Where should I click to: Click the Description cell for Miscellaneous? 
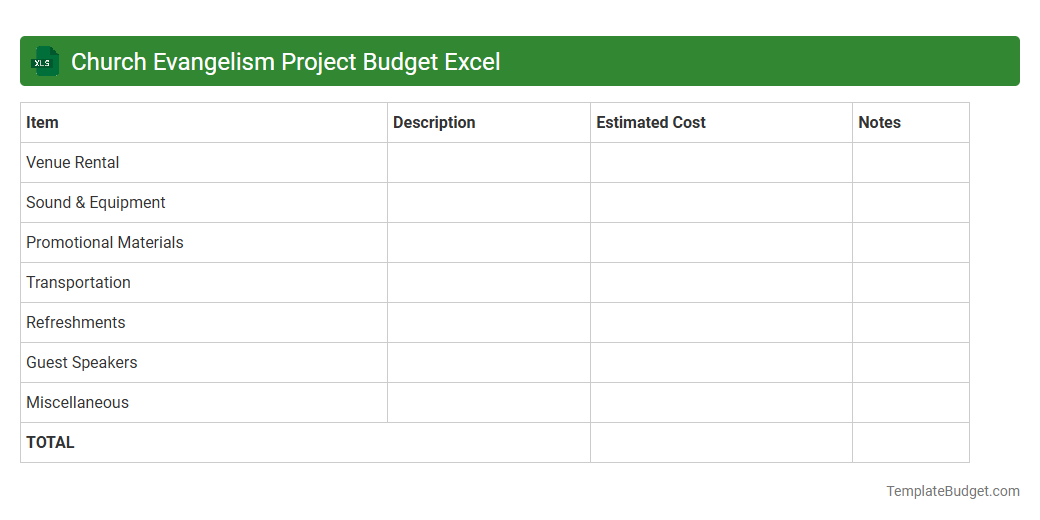coord(489,403)
